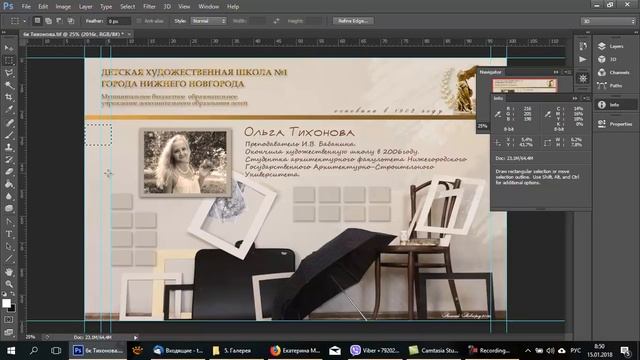The image size is (640, 360).
Task: Open the Image menu
Action: pyautogui.click(x=63, y=7)
